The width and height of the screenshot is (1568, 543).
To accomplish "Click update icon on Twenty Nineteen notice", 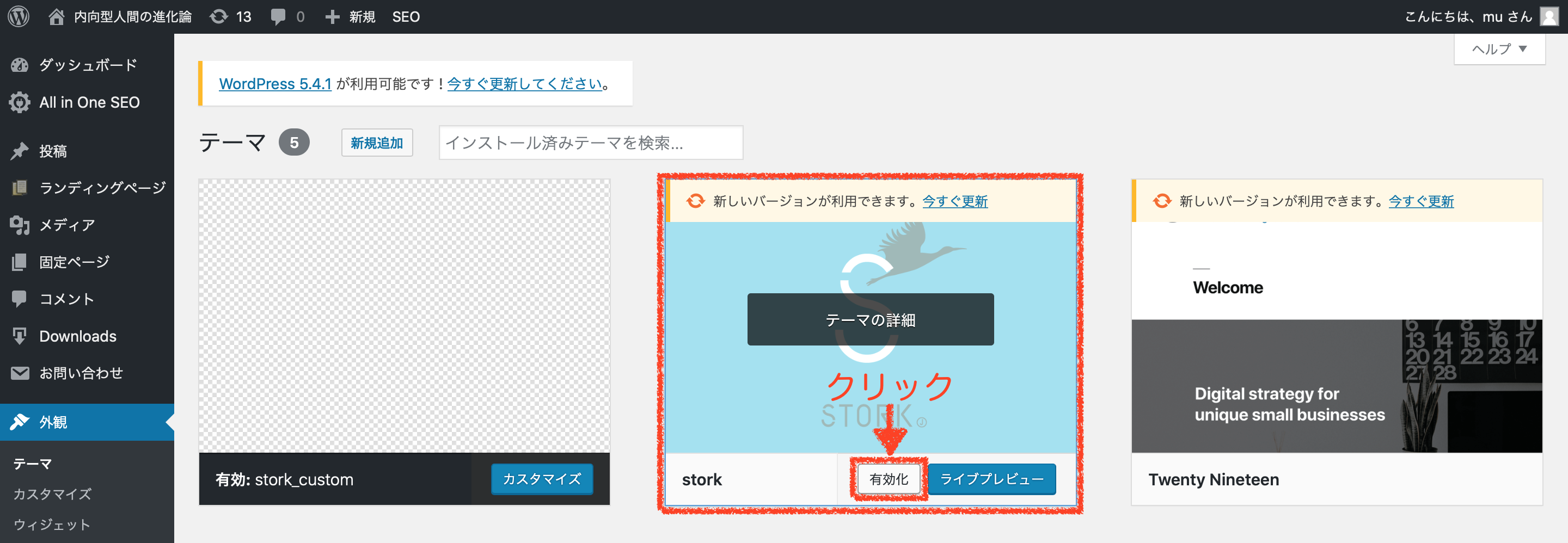I will (x=1162, y=201).
